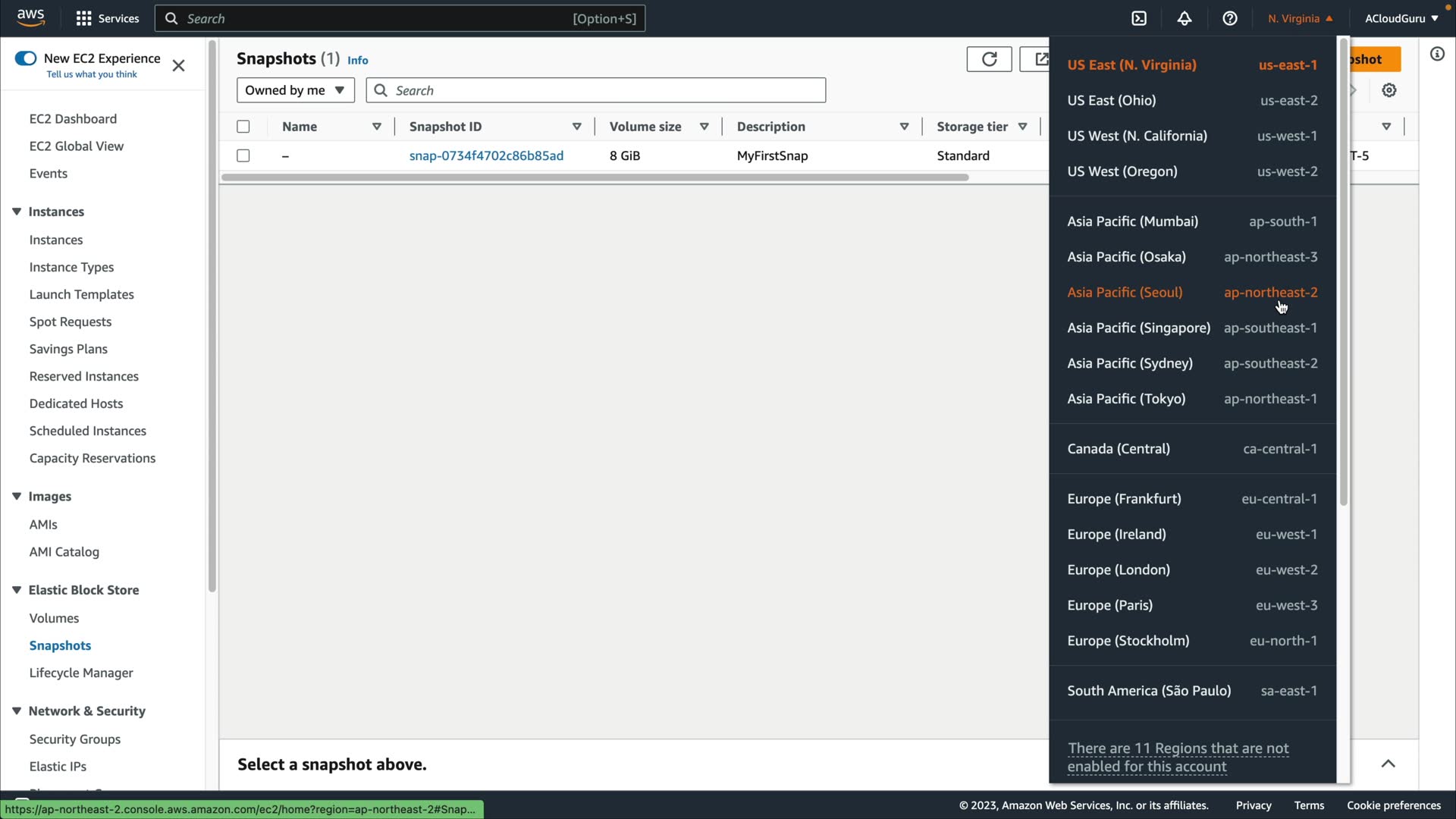Open the help question mark icon
The height and width of the screenshot is (819, 1456).
tap(1230, 18)
